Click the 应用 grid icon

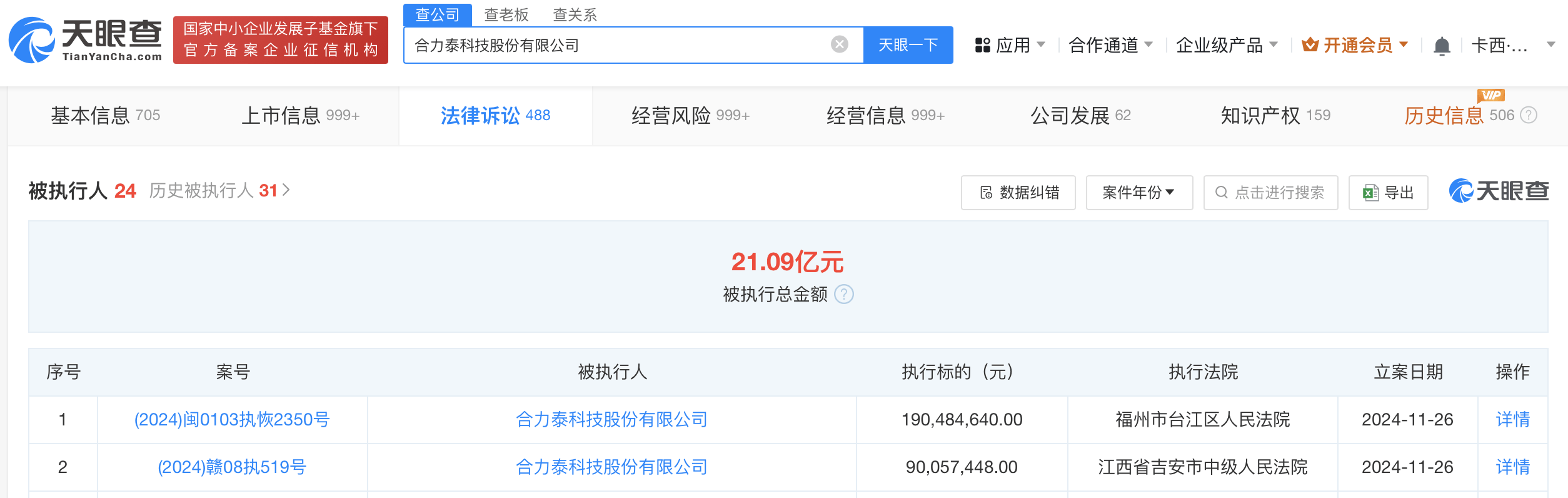(x=983, y=45)
